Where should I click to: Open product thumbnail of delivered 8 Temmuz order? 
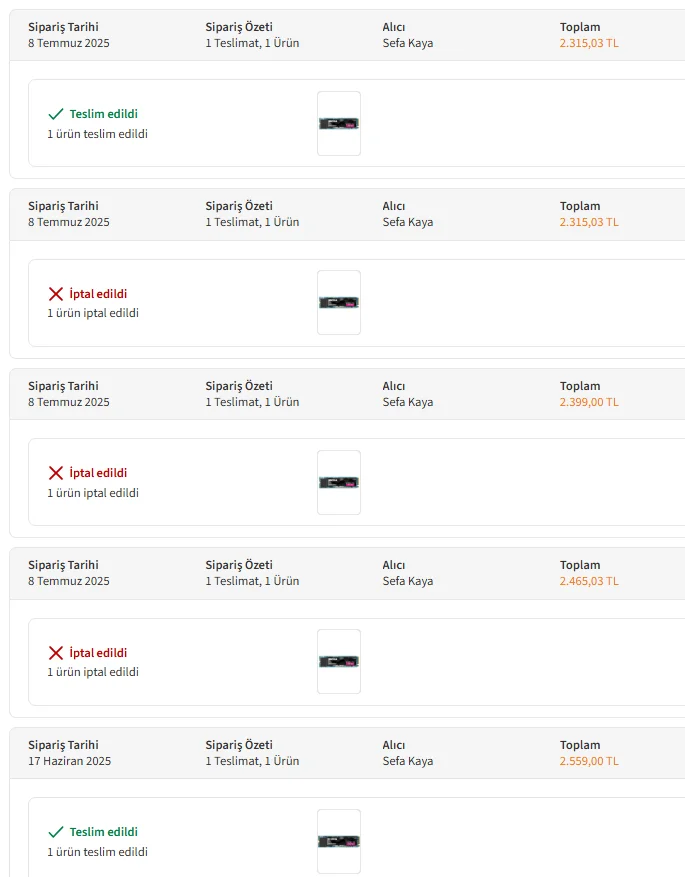click(339, 124)
